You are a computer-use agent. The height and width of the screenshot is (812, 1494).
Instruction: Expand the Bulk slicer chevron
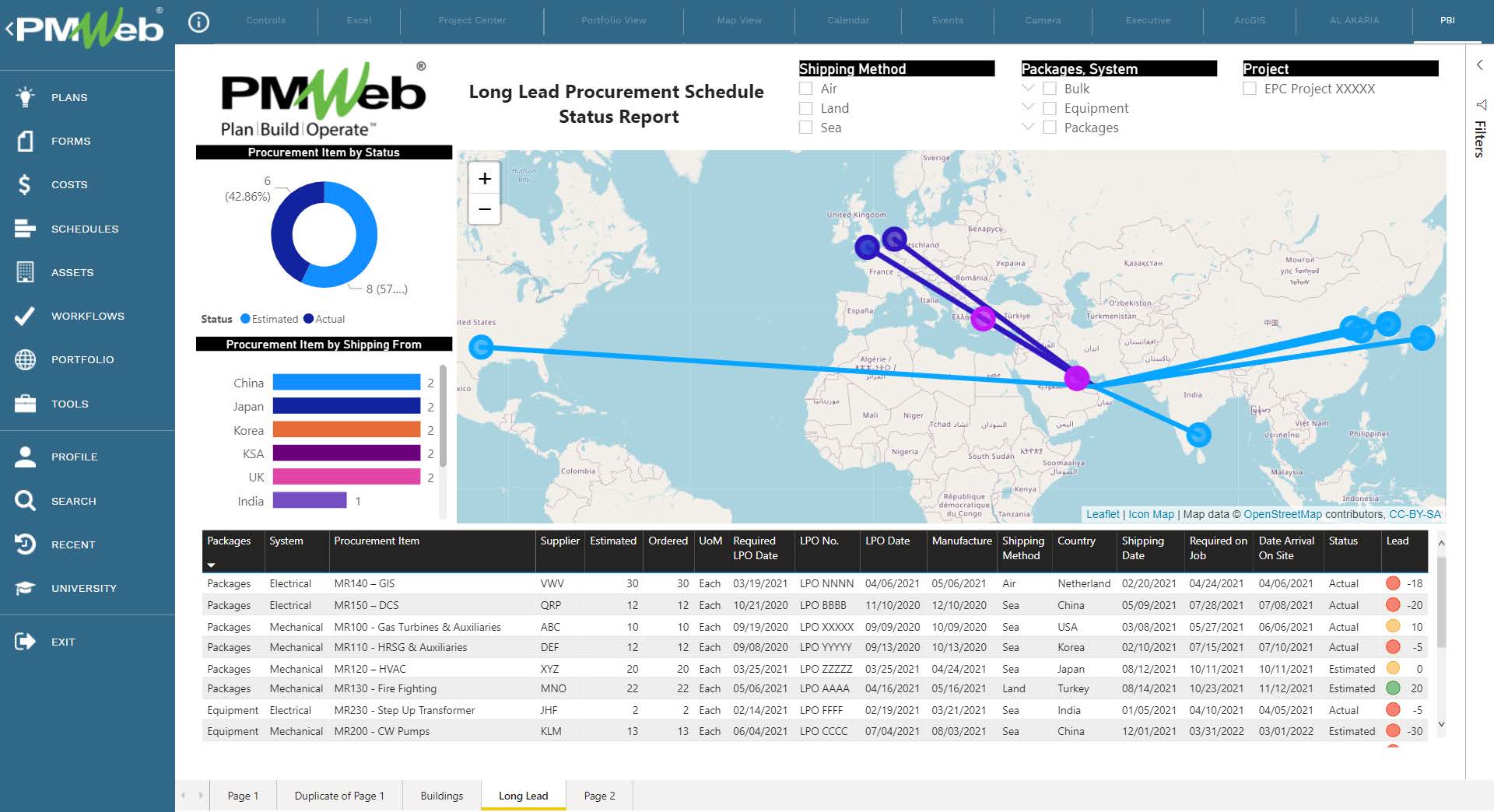coord(1028,88)
